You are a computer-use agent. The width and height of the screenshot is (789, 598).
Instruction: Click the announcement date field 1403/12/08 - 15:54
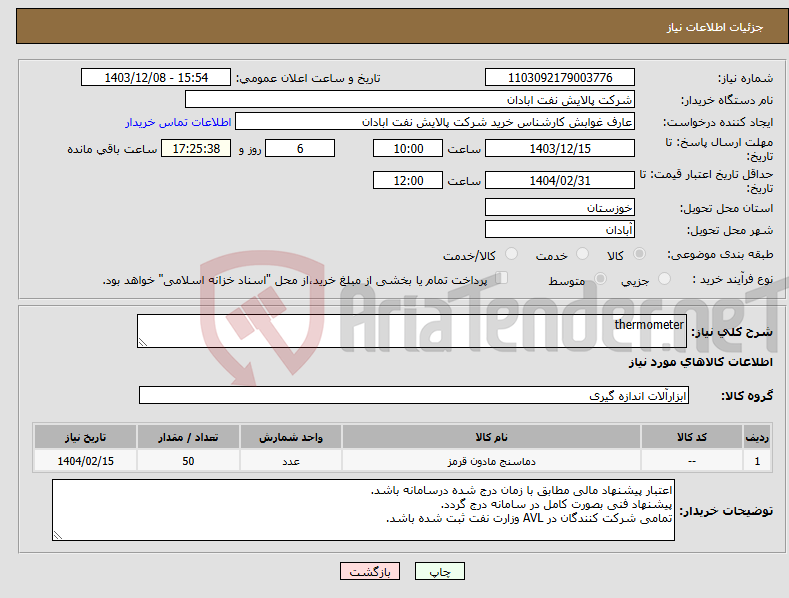click(x=156, y=78)
